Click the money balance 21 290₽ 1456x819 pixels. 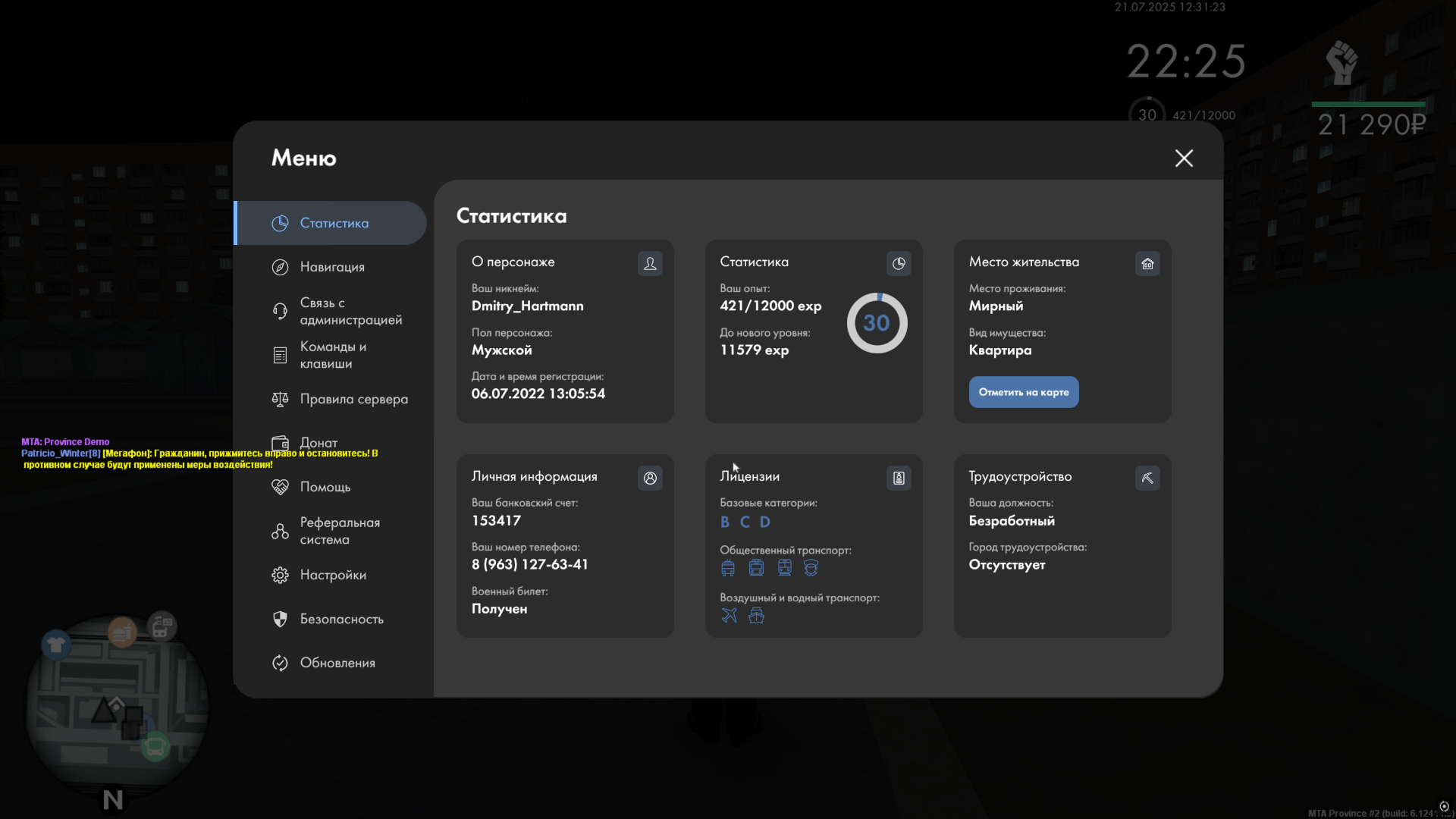(x=1372, y=124)
